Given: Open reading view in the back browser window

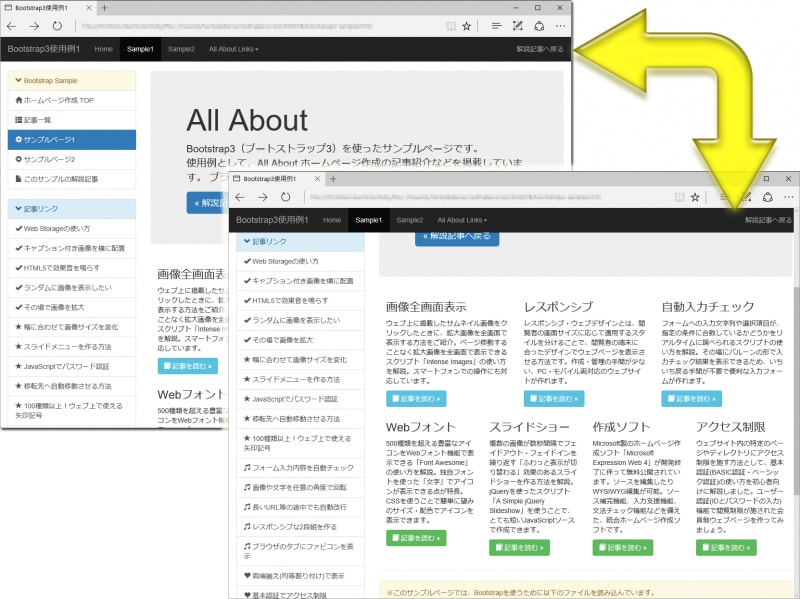Looking at the screenshot, I should 450,26.
